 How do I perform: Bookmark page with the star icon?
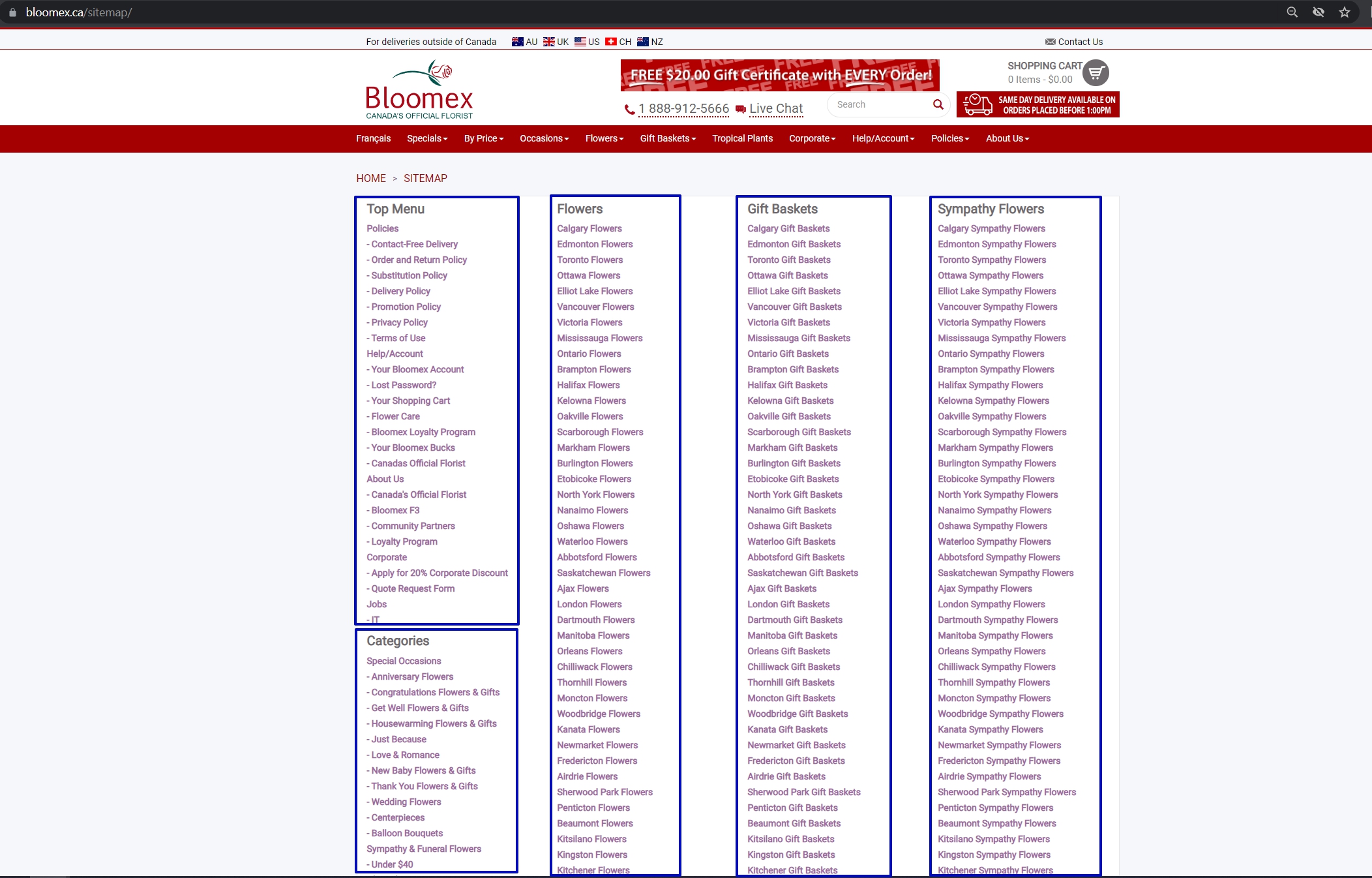click(x=1345, y=12)
